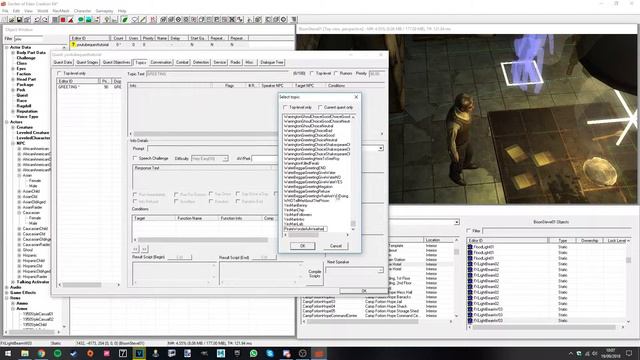Tick Top-level only above the GREETING topic list
The image size is (640, 360).
point(60,73)
